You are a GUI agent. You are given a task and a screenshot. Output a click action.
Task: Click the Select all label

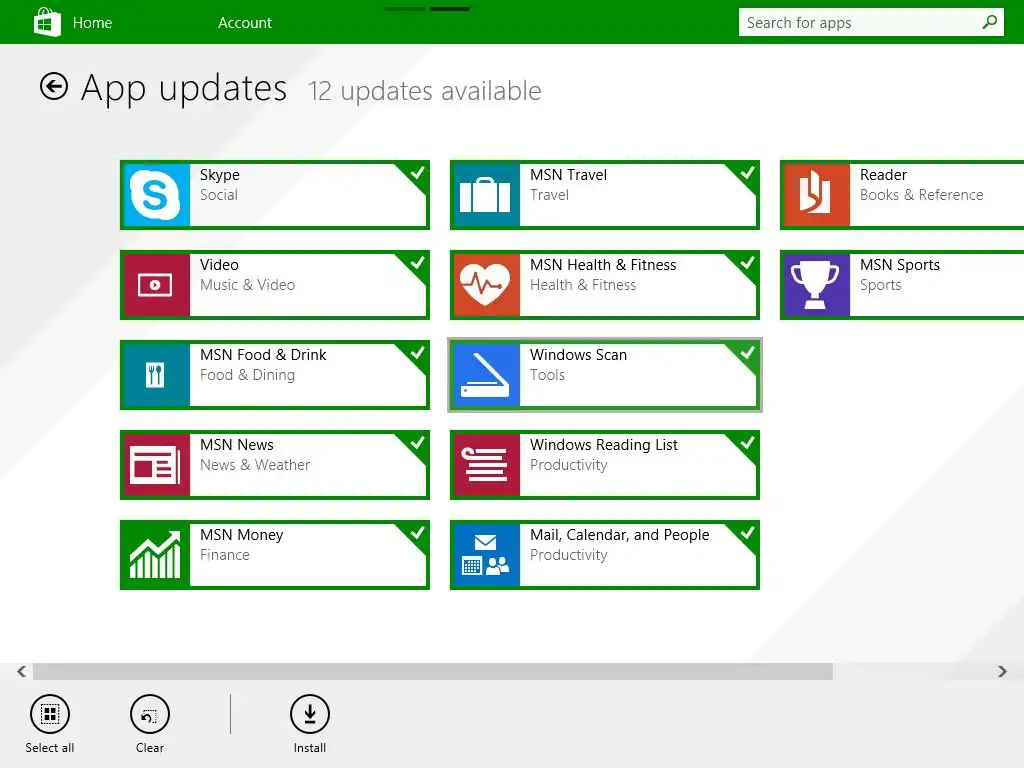pos(50,748)
